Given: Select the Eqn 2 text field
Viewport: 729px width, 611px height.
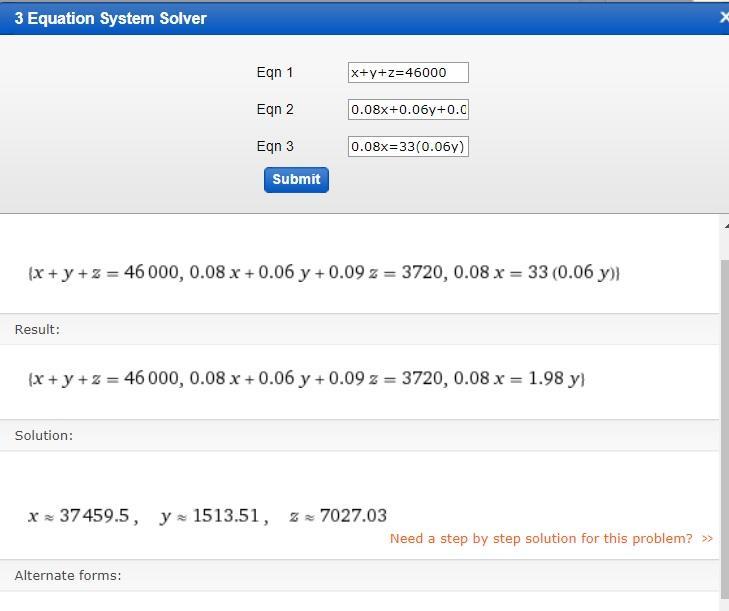Looking at the screenshot, I should (408, 109).
